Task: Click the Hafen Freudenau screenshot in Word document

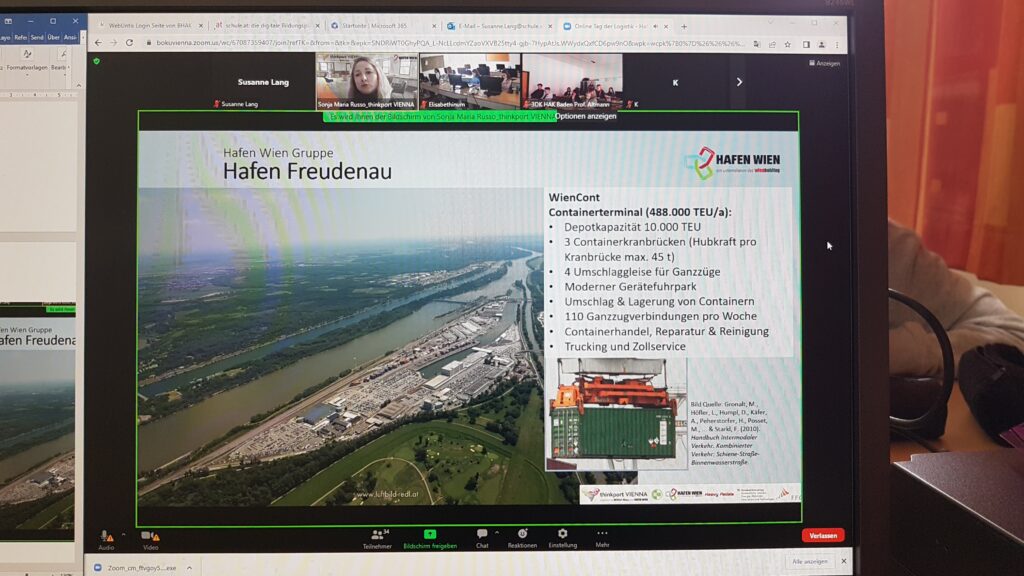Action: pyautogui.click(x=37, y=421)
